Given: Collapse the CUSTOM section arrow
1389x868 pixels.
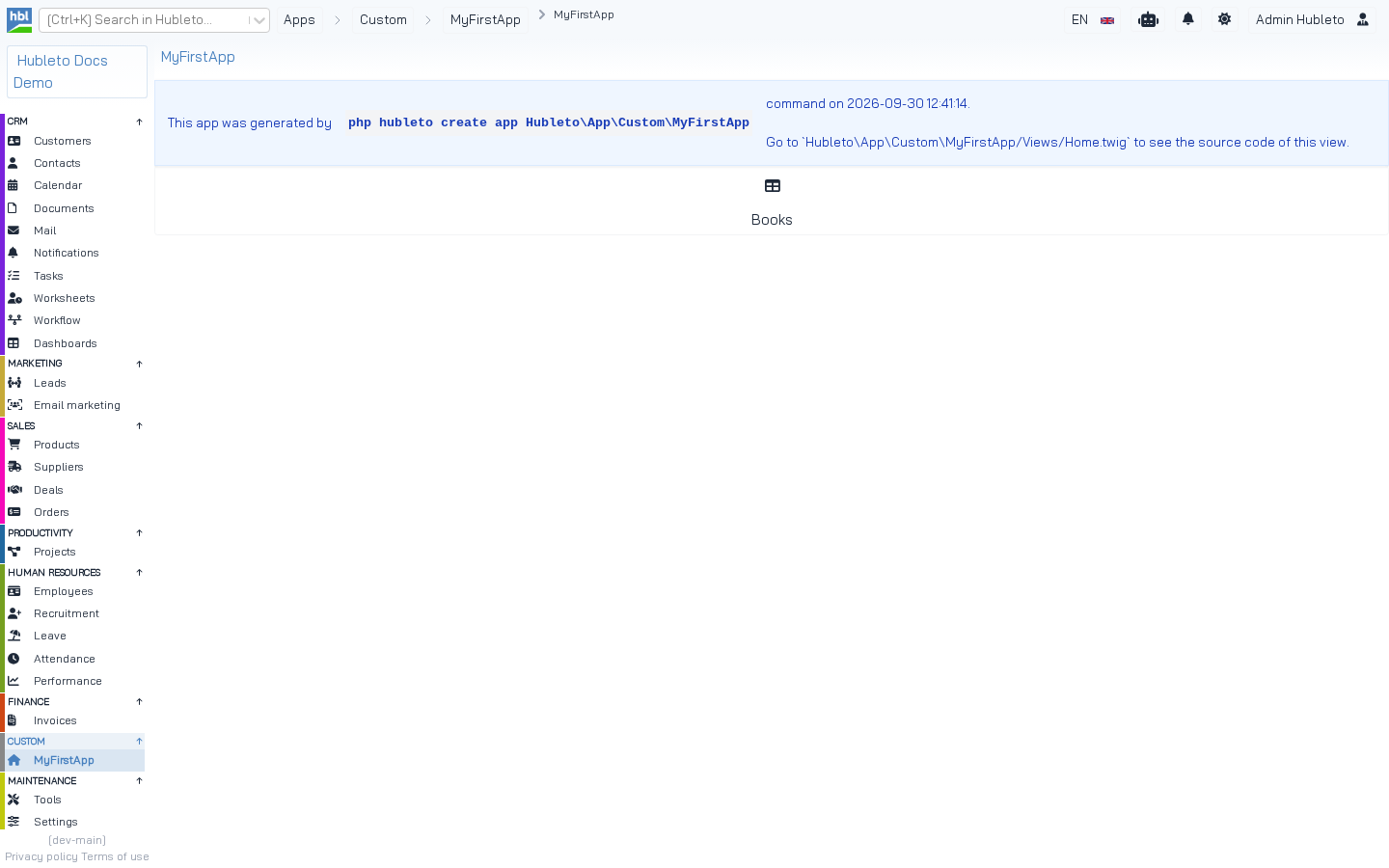Looking at the screenshot, I should pos(139,741).
